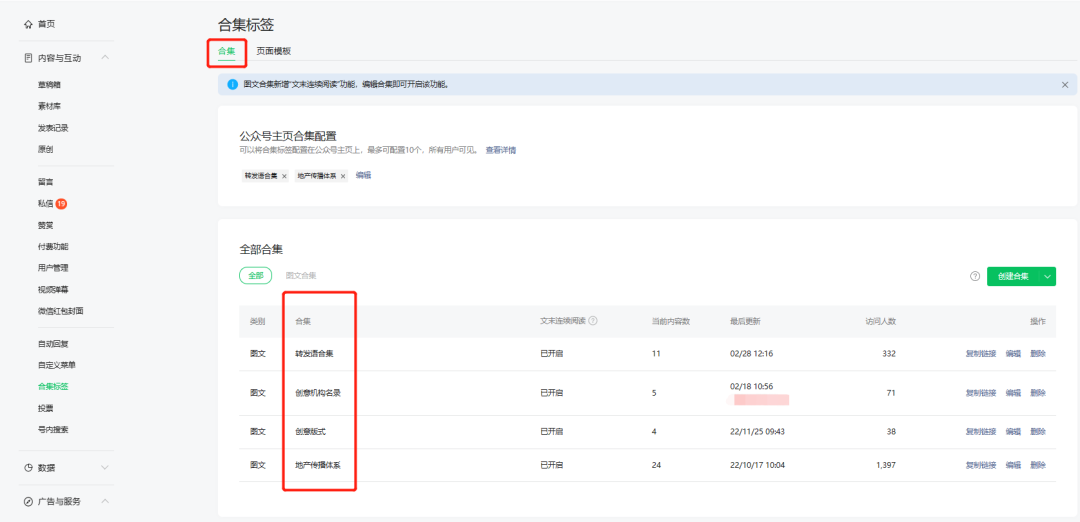The height and width of the screenshot is (522, 1080).
Task: Dismiss the blue info banner with X
Action: (x=1065, y=85)
